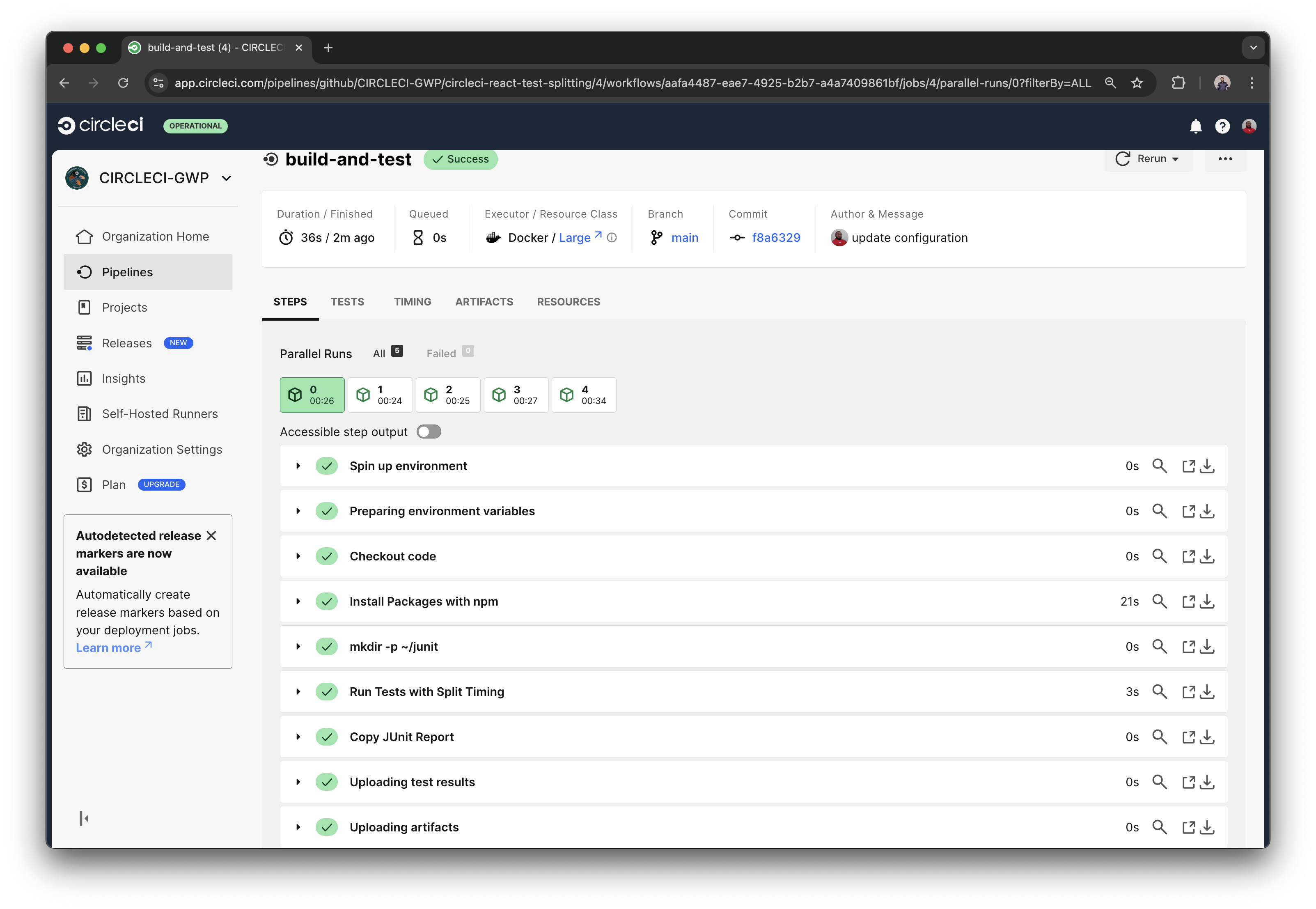Viewport: 1316px width, 909px height.
Task: Open Organization Settings
Action: (162, 450)
